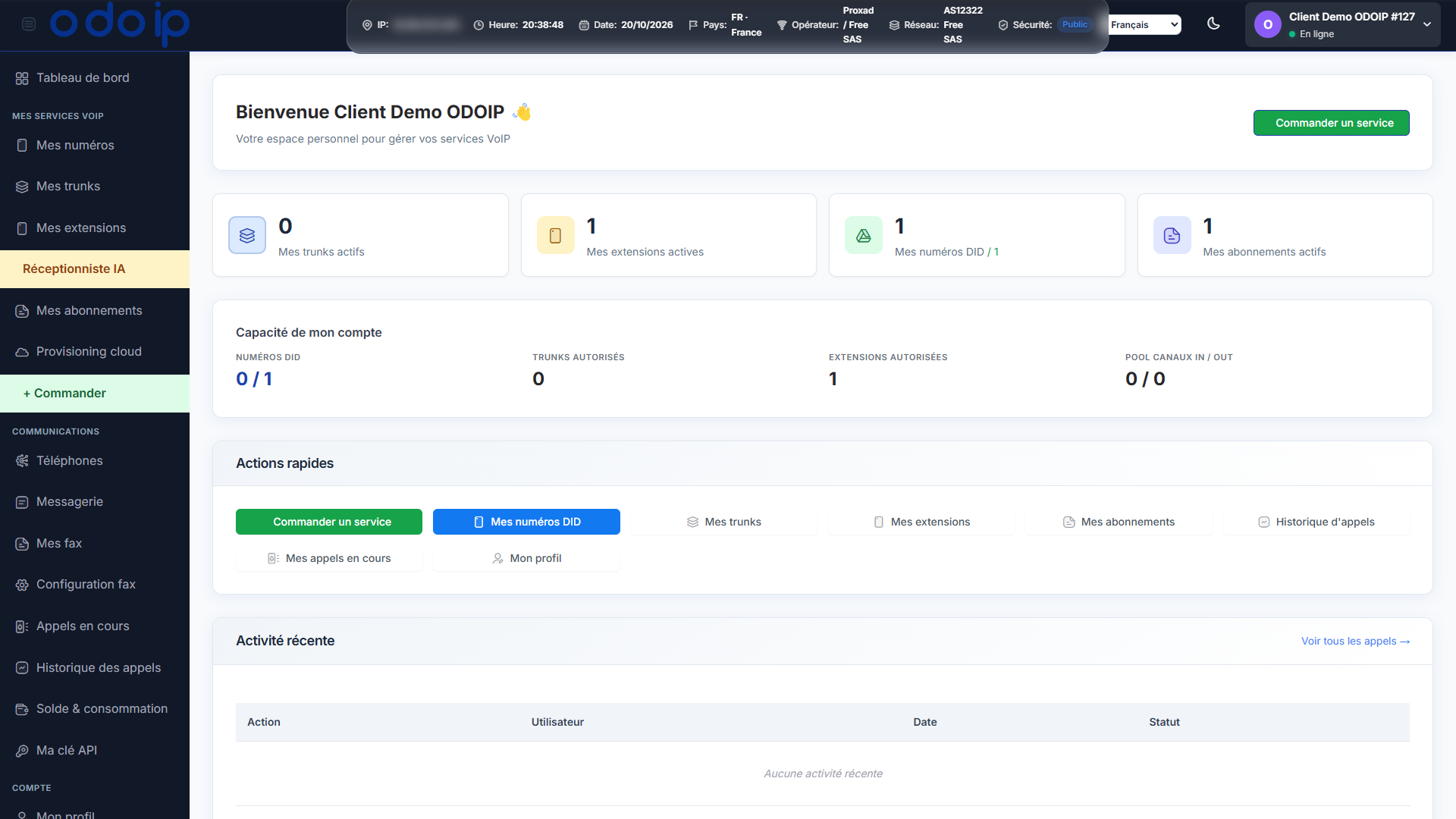
Task: Click Historique d'appels quick action button
Action: [1316, 522]
